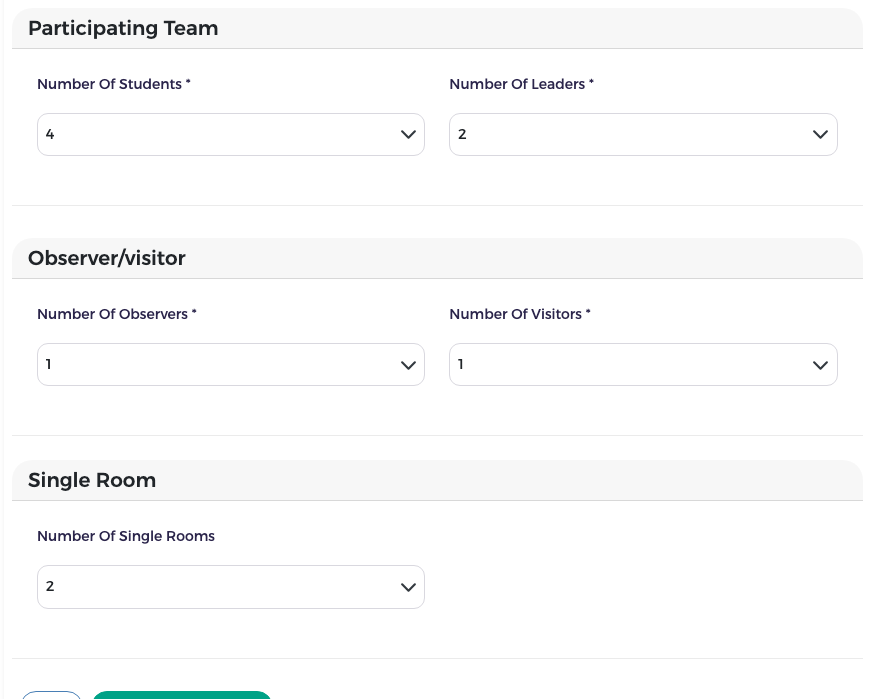Expand the Number Of Visitors dropdown

click(643, 364)
